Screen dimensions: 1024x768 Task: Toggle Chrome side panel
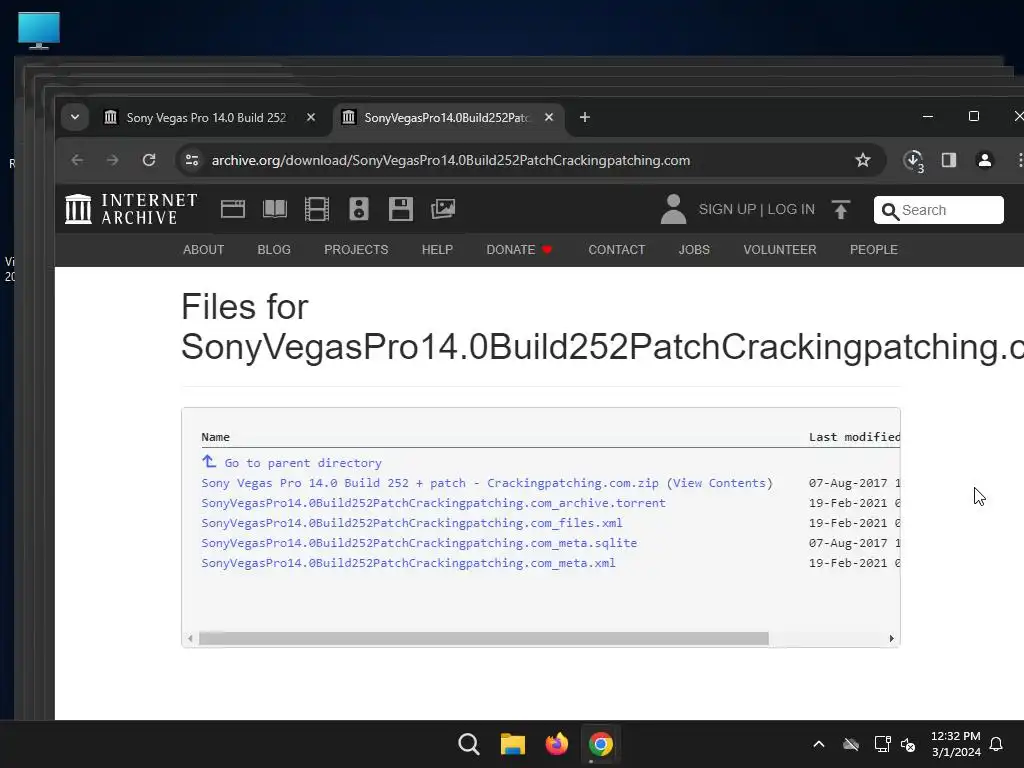(x=949, y=160)
